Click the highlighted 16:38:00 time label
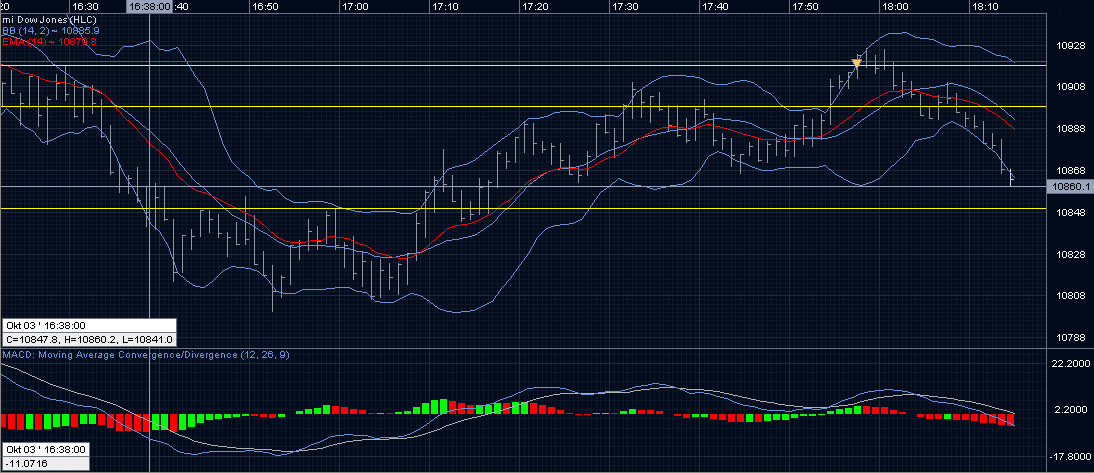Screen dimensions: 1094x473 150,6
